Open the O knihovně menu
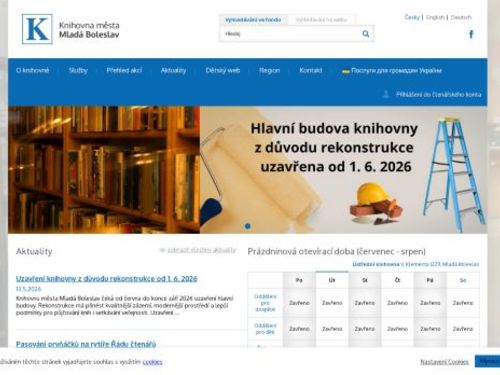Screen dimensions: 500x375 tap(33, 70)
